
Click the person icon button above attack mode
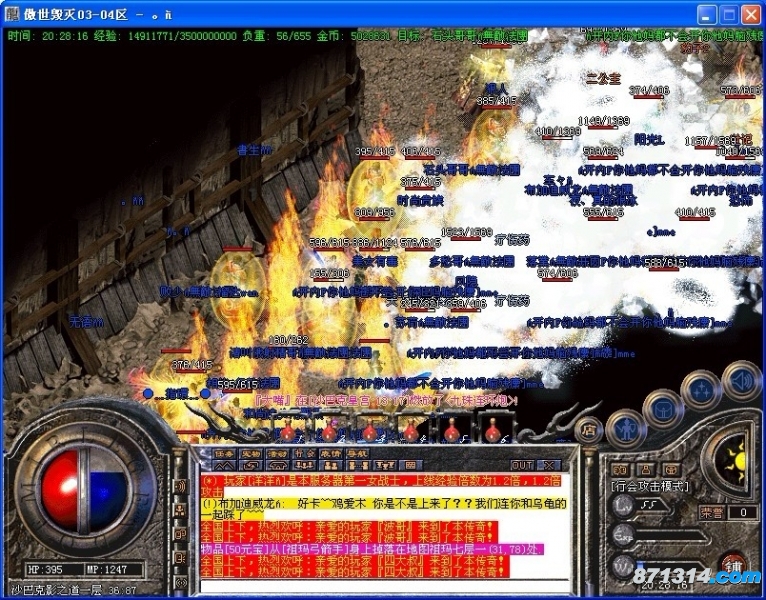coord(646,470)
